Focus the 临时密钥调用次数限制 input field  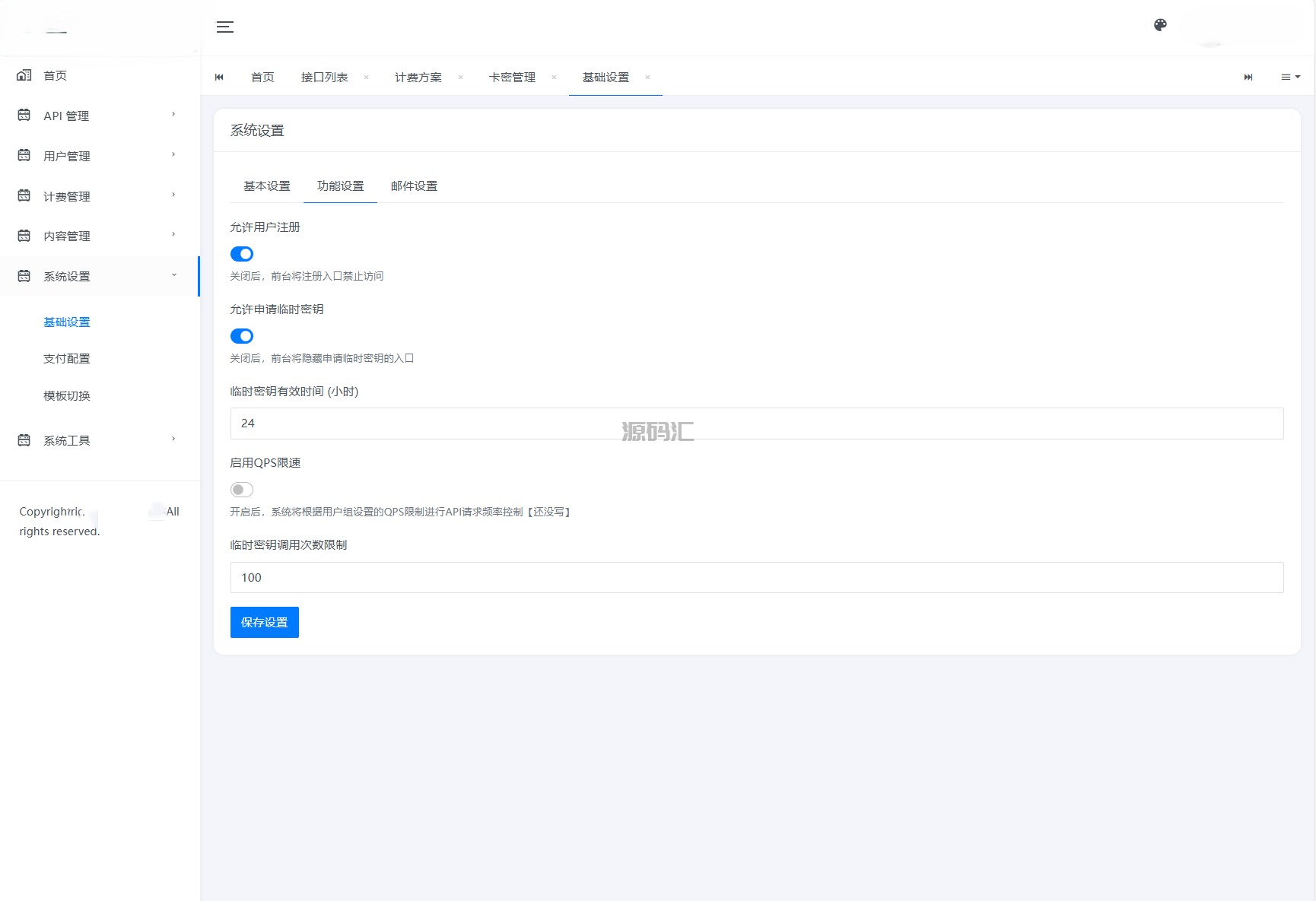[x=757, y=578]
